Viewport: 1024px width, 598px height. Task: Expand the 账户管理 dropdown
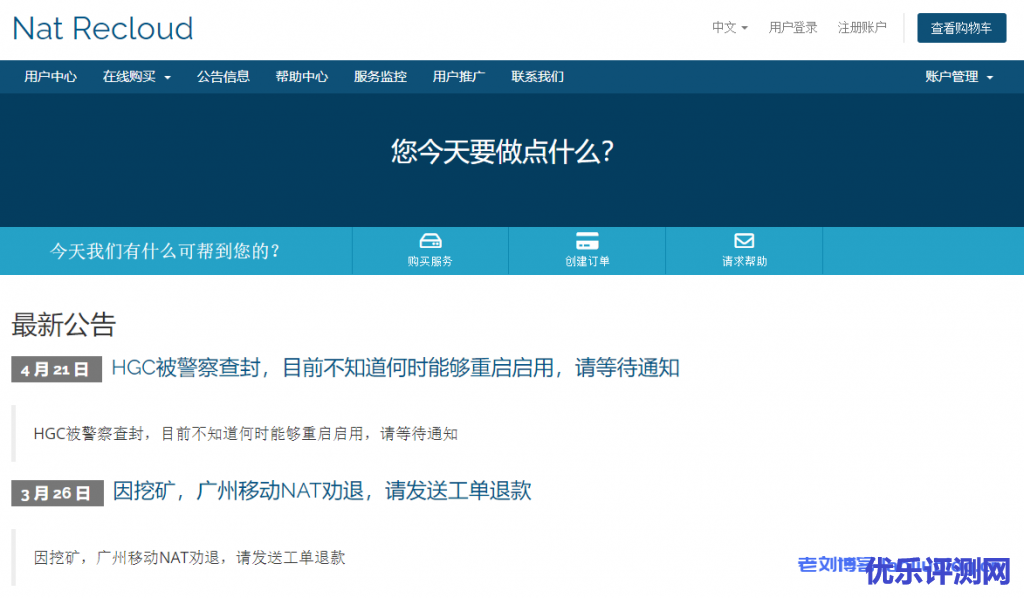[959, 77]
